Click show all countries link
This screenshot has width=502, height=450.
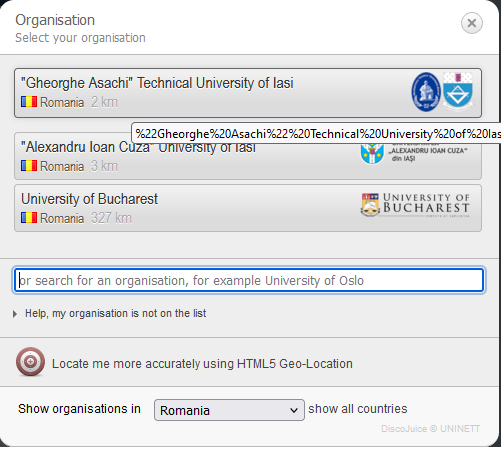tap(358, 409)
